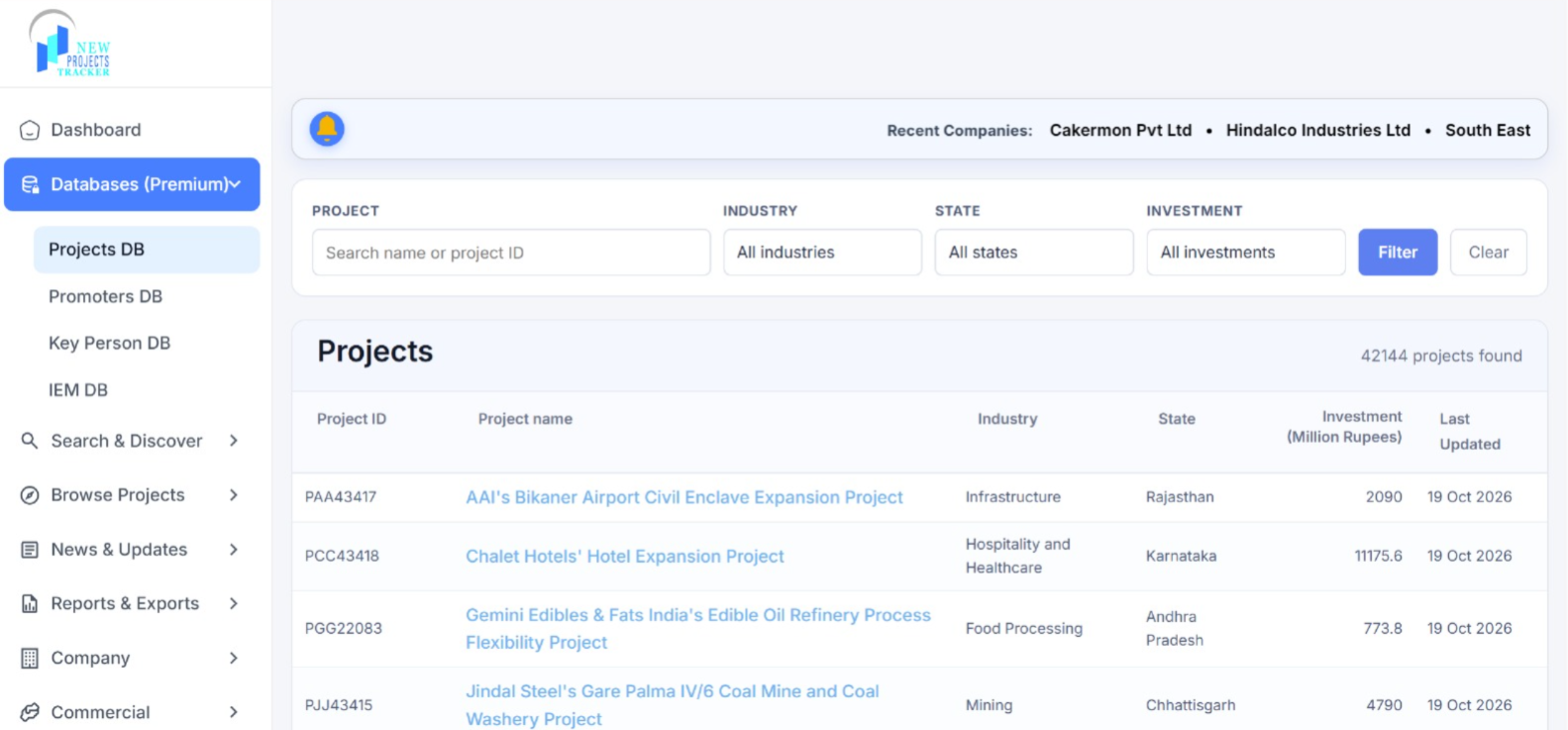This screenshot has width=1568, height=730.
Task: Click the Commercial handshake icon
Action: click(x=30, y=712)
